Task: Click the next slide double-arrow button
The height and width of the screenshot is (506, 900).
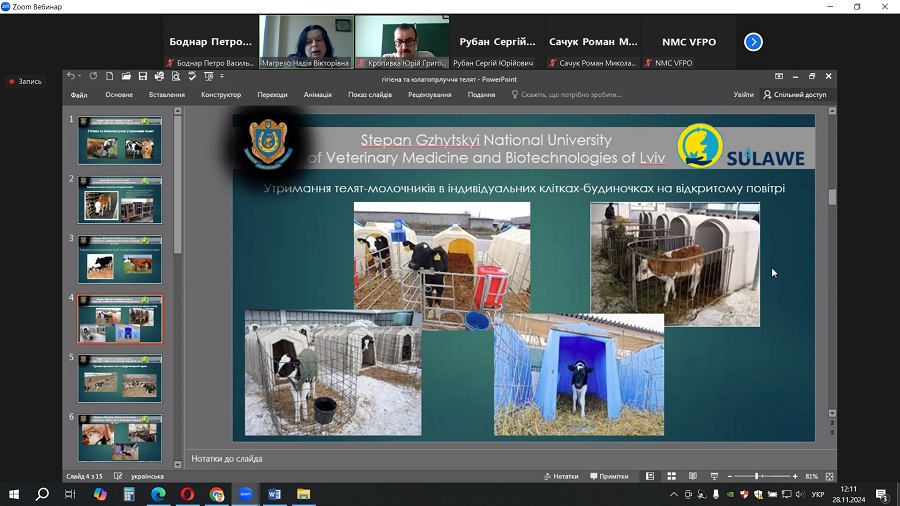Action: coord(832,433)
